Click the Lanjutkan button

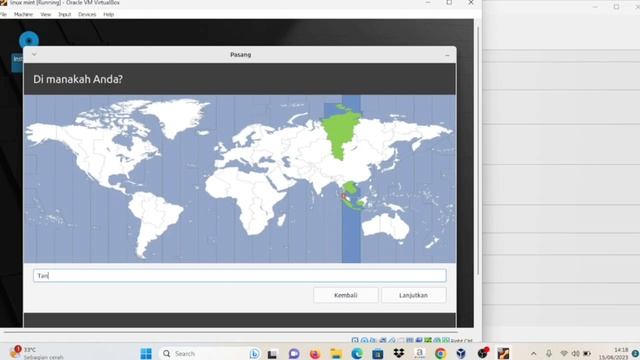tap(413, 295)
